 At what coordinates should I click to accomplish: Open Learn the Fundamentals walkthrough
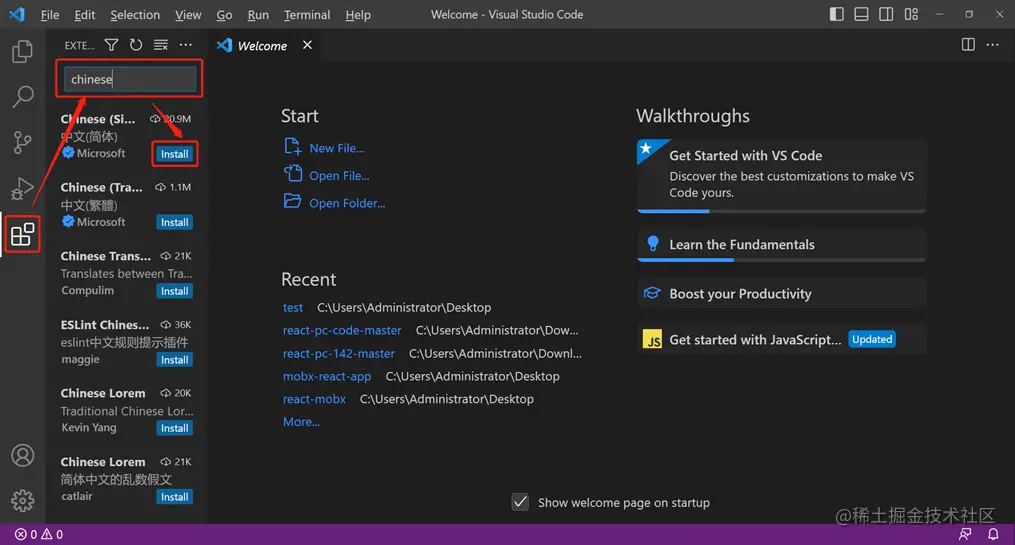click(x=781, y=245)
